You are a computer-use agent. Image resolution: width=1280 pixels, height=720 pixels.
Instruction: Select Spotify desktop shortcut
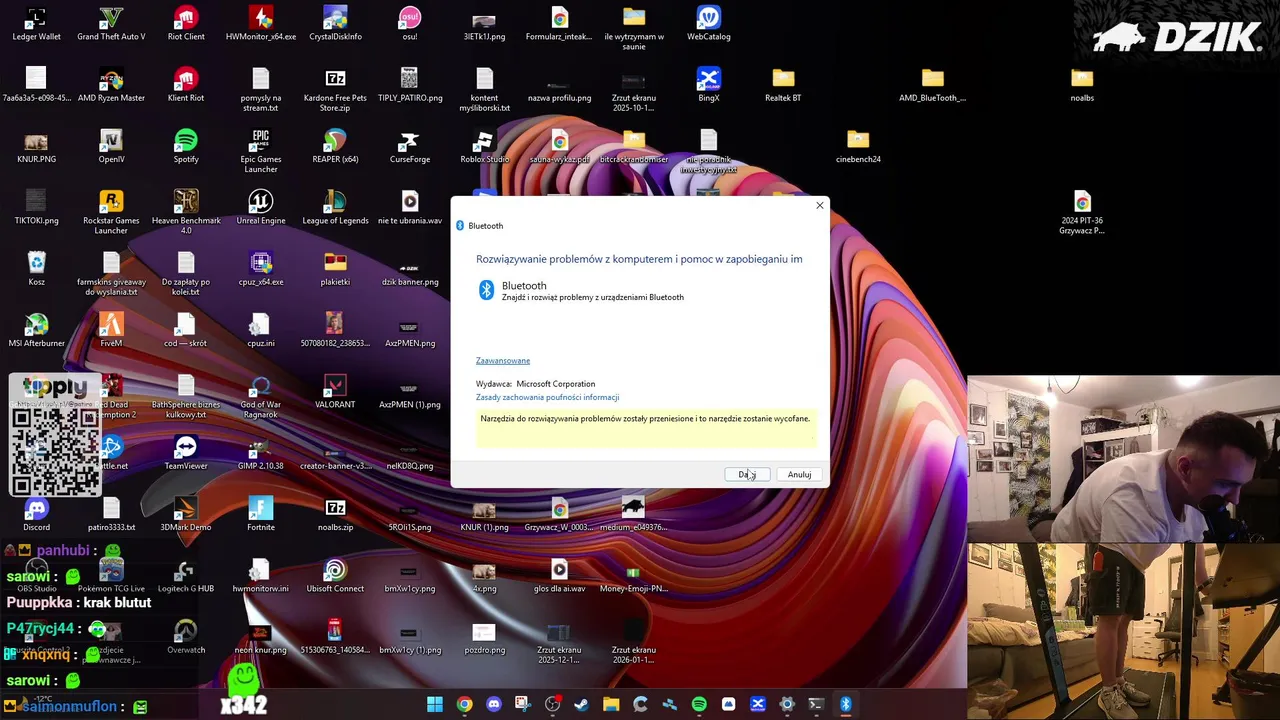(x=186, y=147)
